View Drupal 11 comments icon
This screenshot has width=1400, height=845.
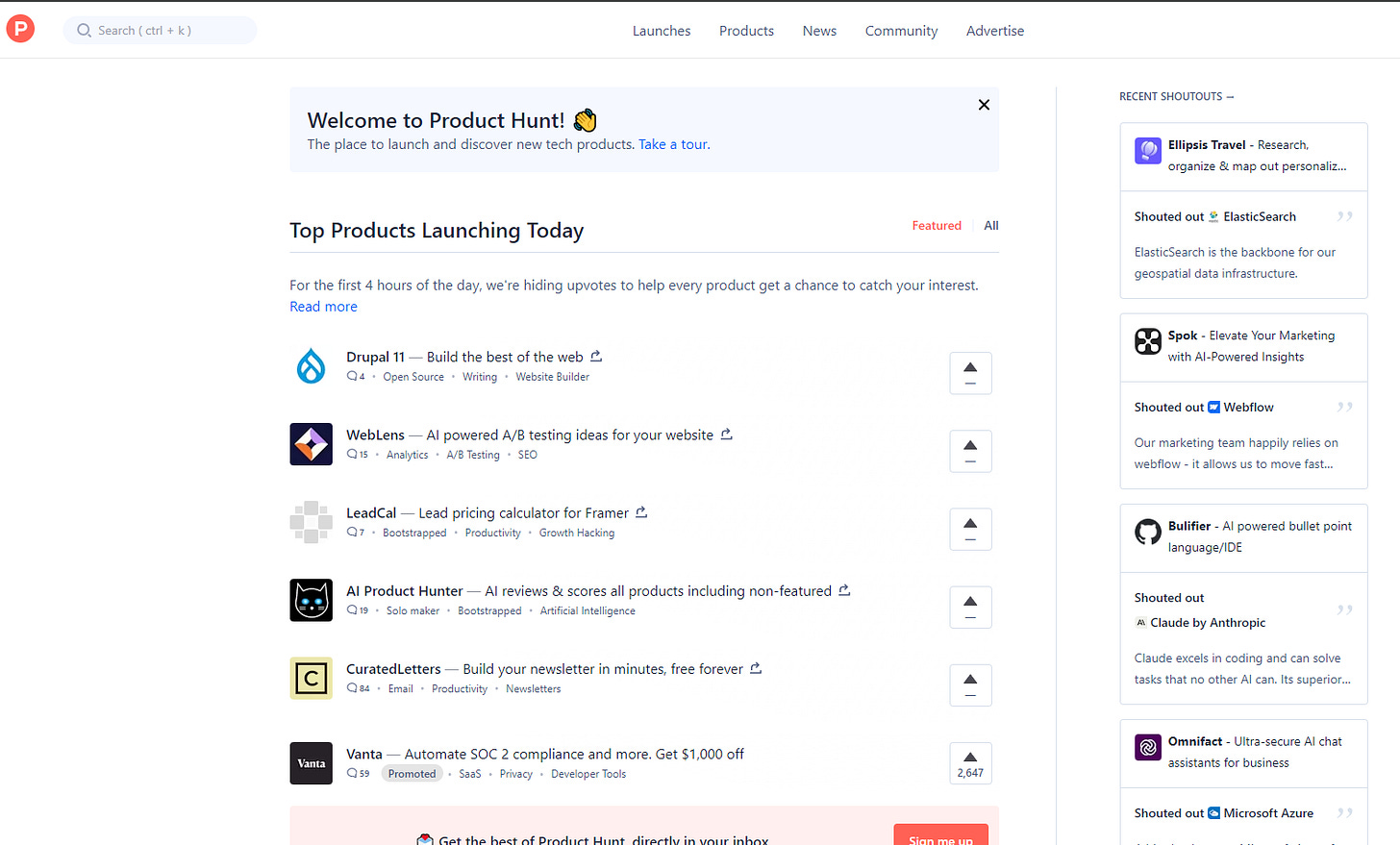coord(352,376)
